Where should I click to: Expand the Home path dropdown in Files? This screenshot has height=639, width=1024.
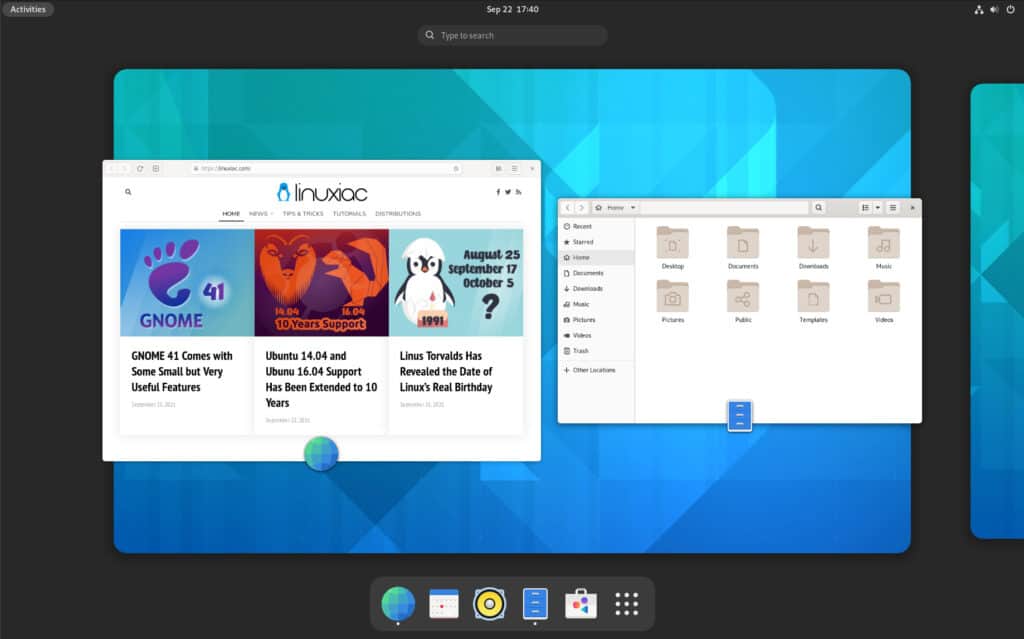pyautogui.click(x=633, y=208)
